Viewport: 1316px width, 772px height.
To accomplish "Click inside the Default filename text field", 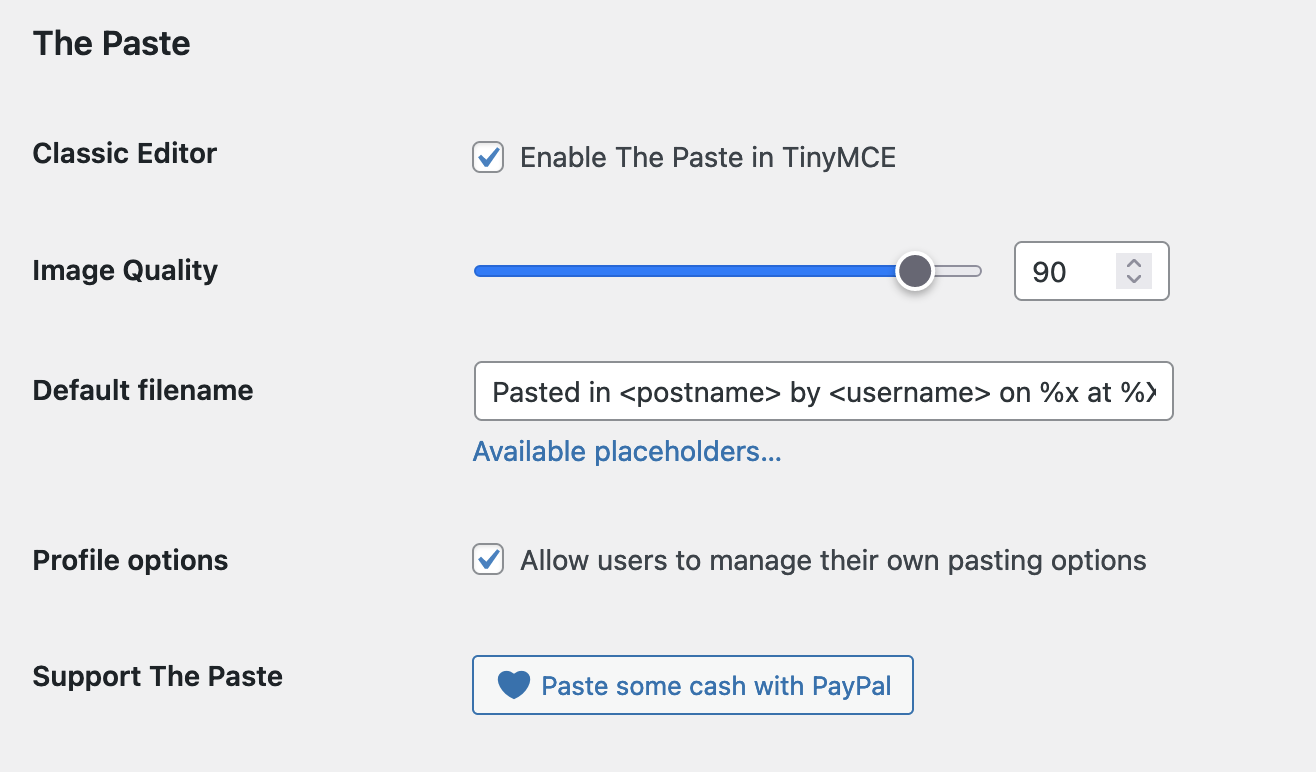I will tap(823, 391).
